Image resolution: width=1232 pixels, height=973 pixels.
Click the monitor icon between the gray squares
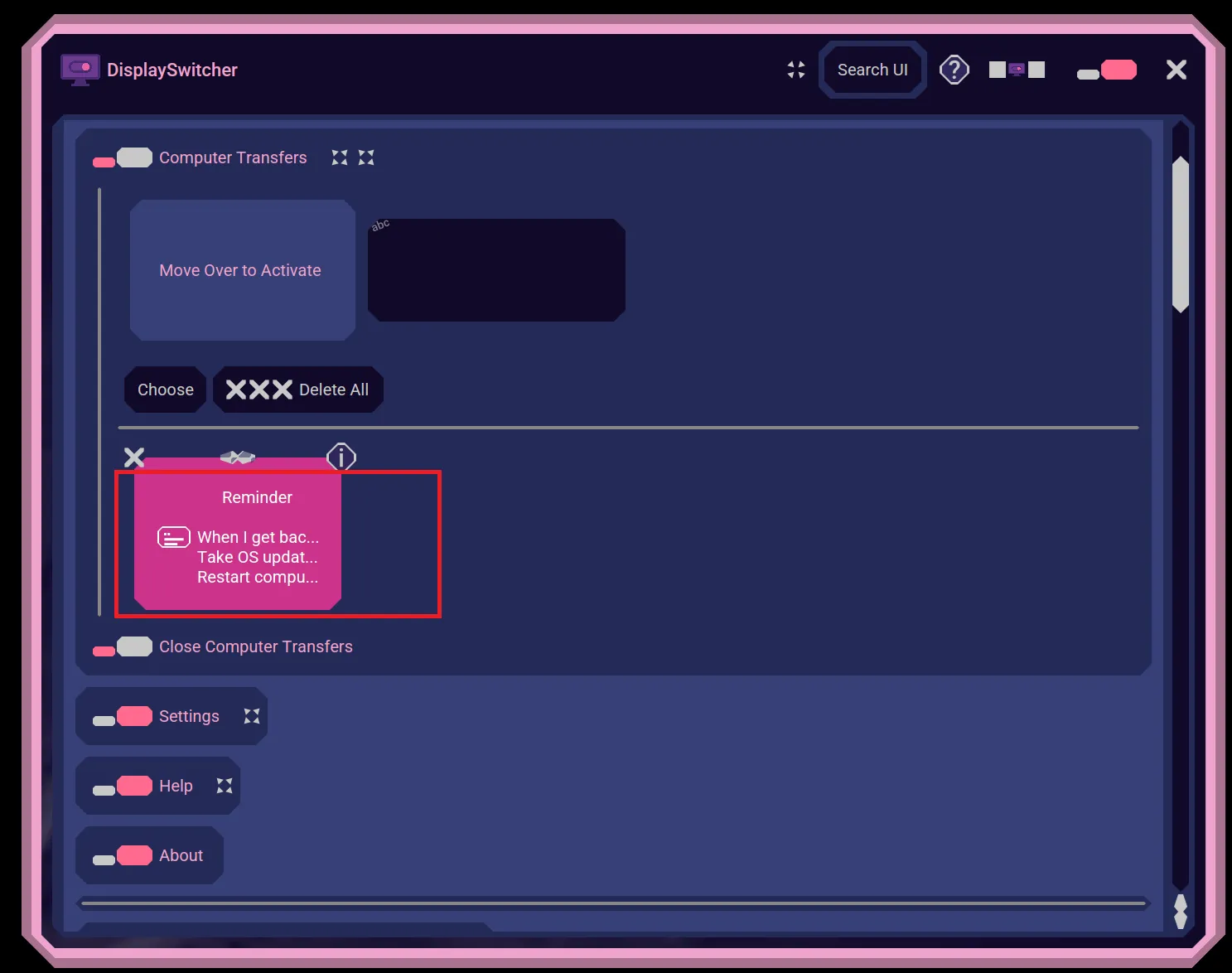(1017, 70)
